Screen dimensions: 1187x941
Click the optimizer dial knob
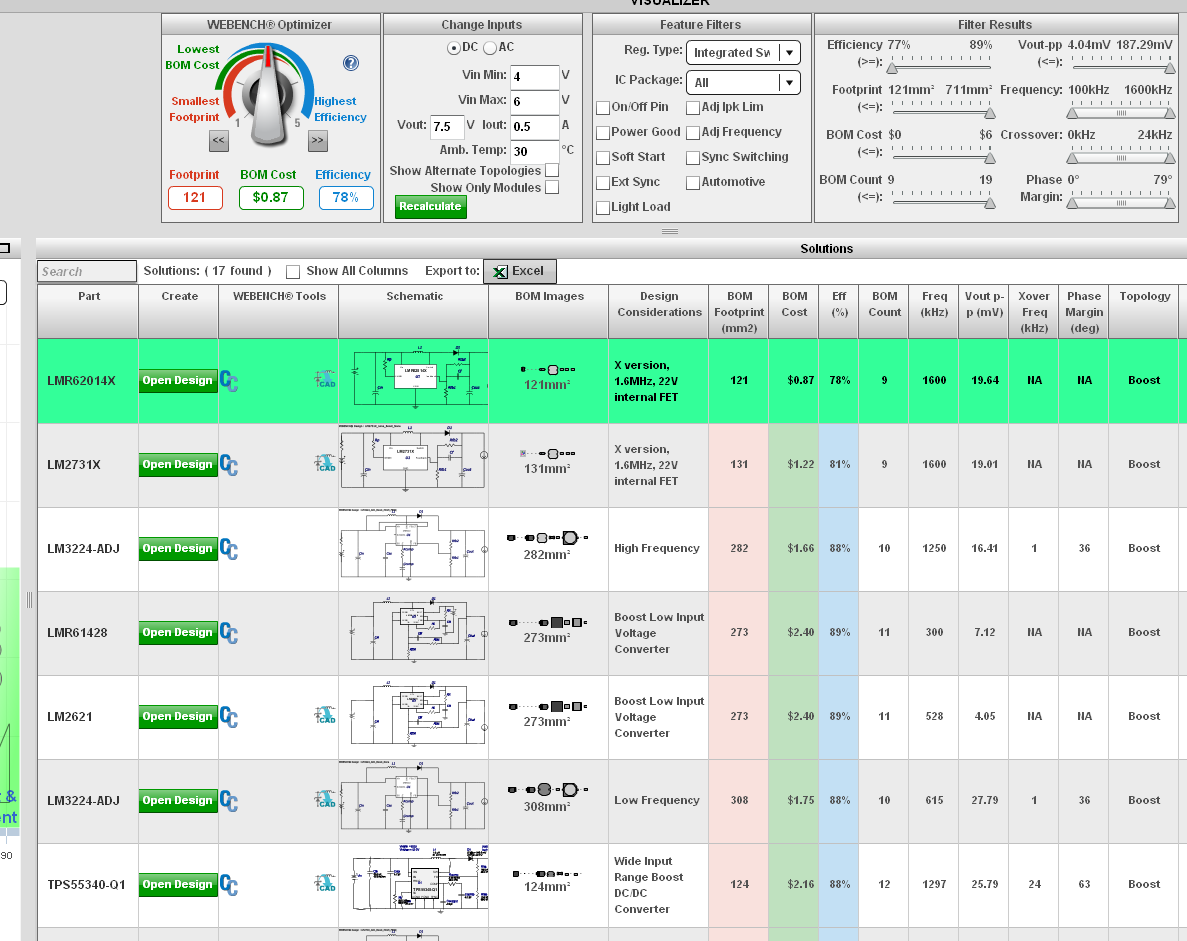[269, 98]
